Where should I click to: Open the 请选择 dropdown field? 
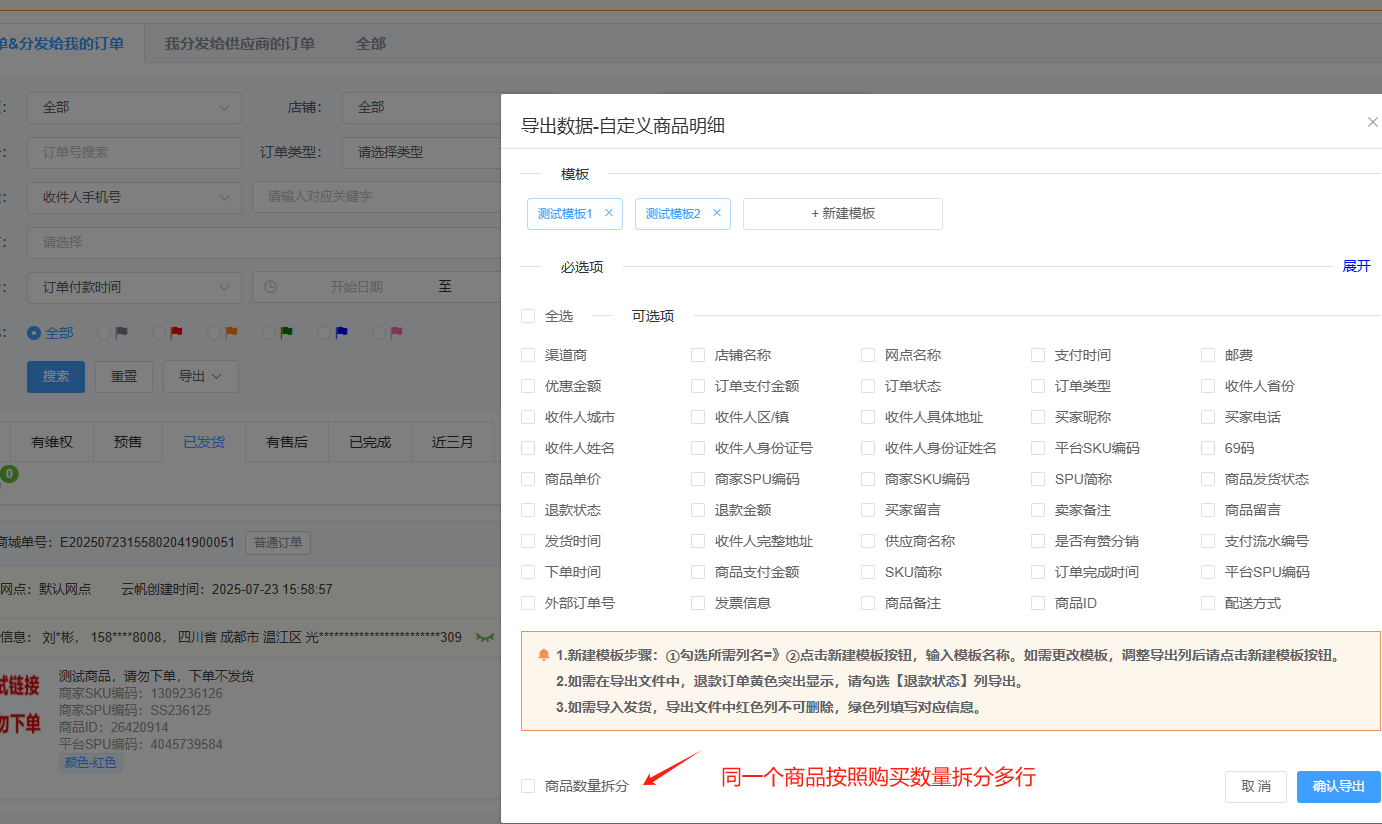pos(264,242)
